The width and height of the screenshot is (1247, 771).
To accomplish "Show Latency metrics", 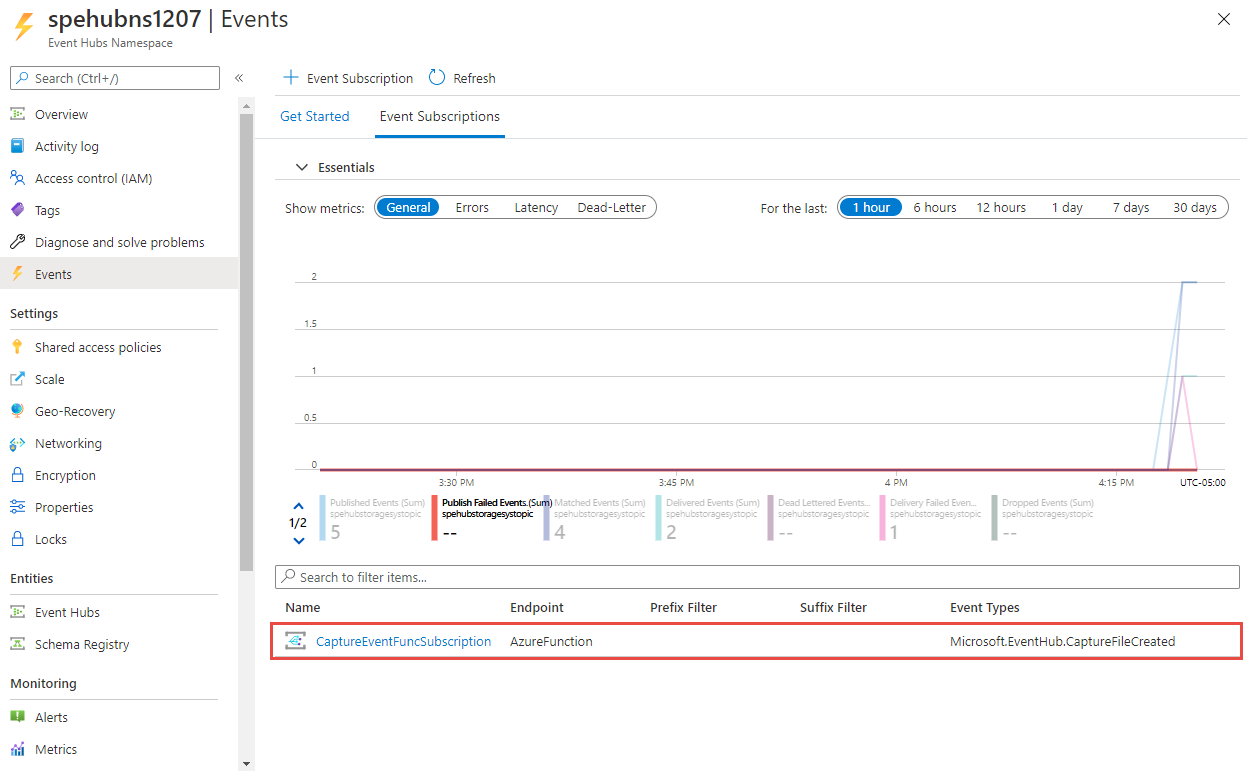I will point(536,207).
